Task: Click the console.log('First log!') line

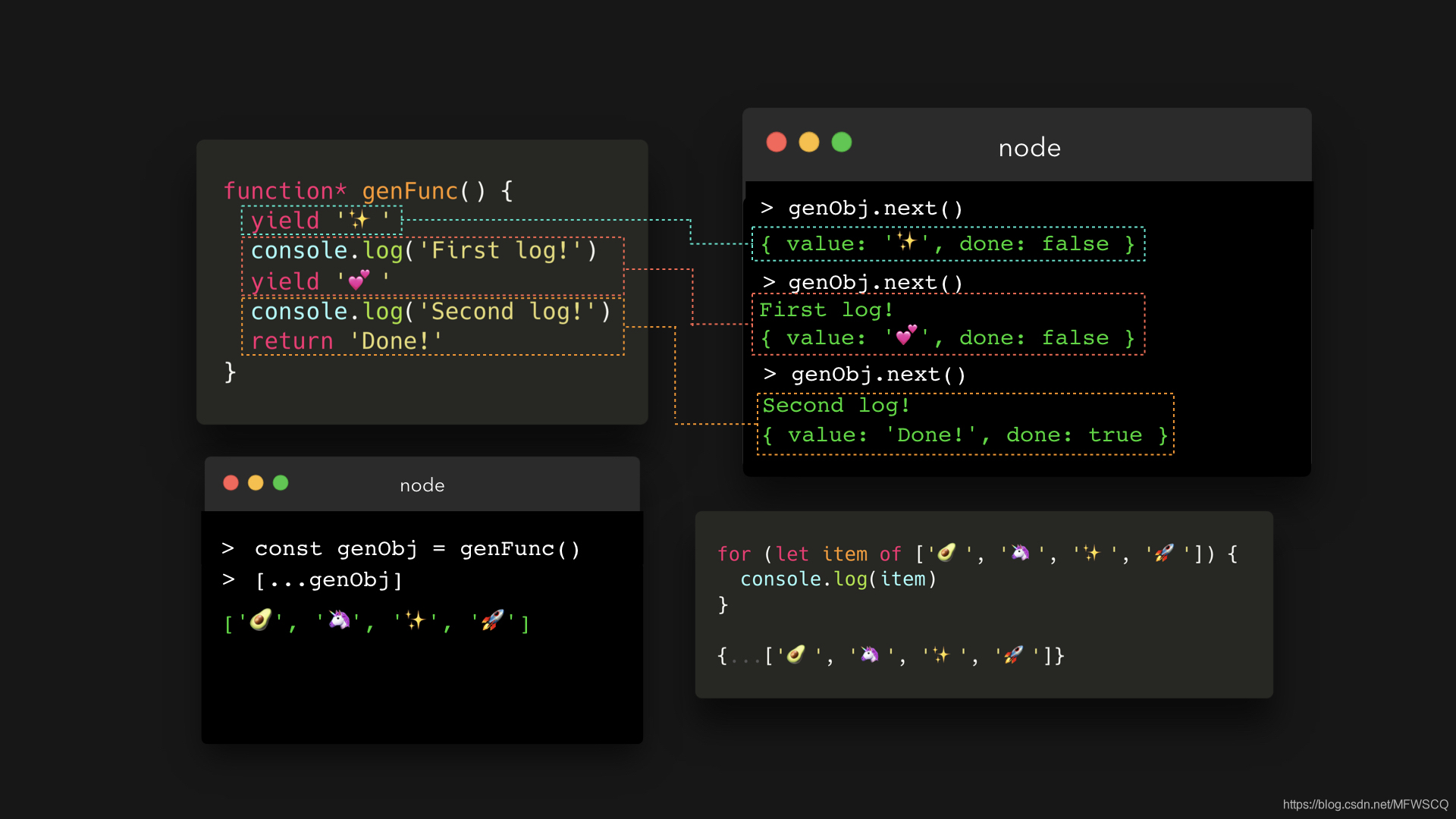Action: pyautogui.click(x=424, y=251)
